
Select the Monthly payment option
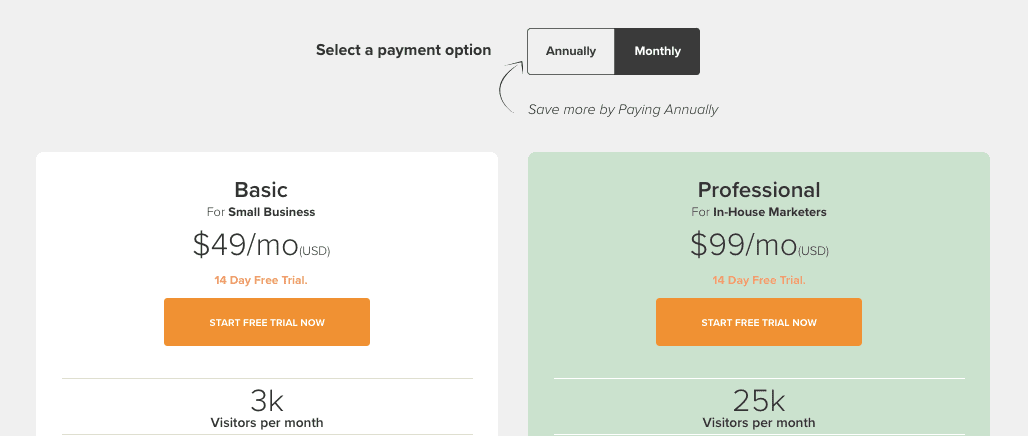click(x=657, y=51)
